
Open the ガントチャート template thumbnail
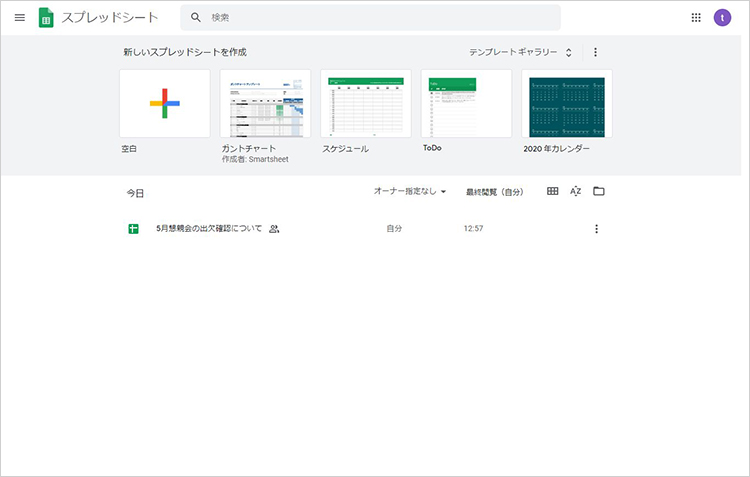[265, 103]
